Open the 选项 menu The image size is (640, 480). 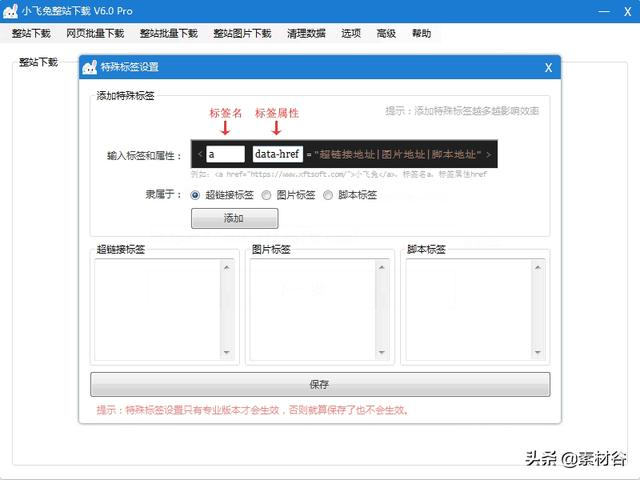351,33
